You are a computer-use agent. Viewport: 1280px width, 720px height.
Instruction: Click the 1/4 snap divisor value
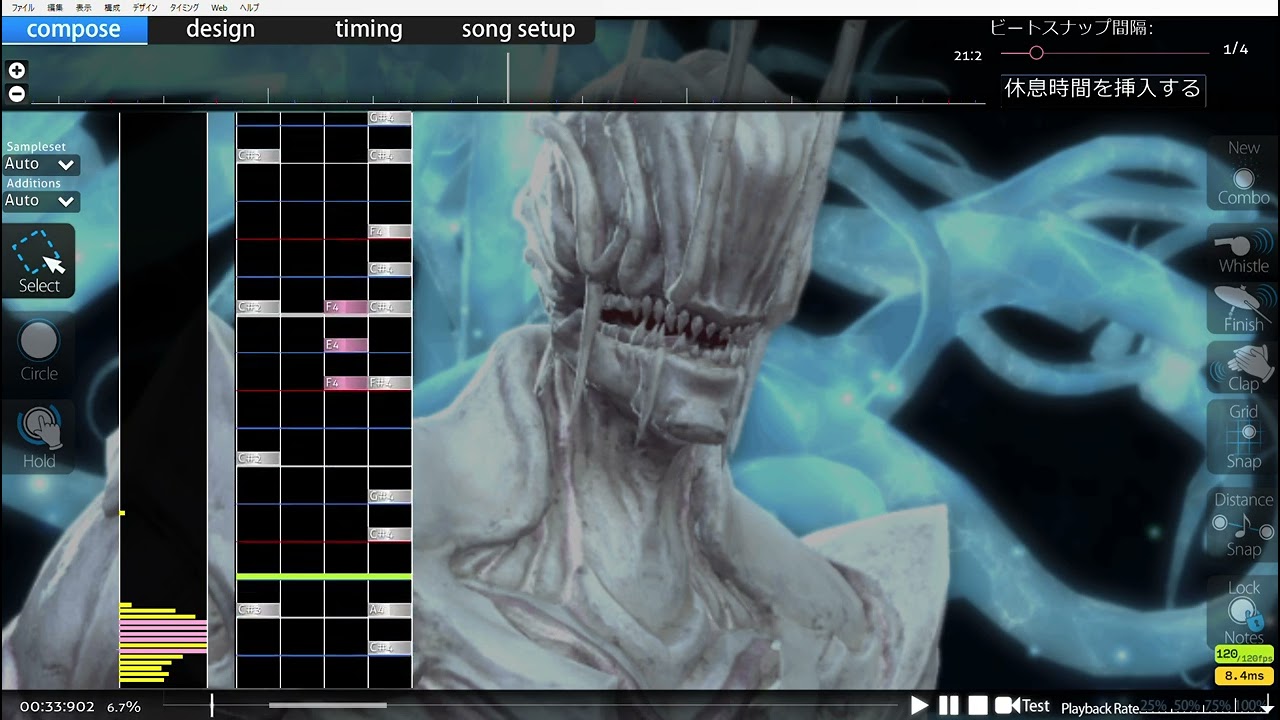coord(1236,49)
